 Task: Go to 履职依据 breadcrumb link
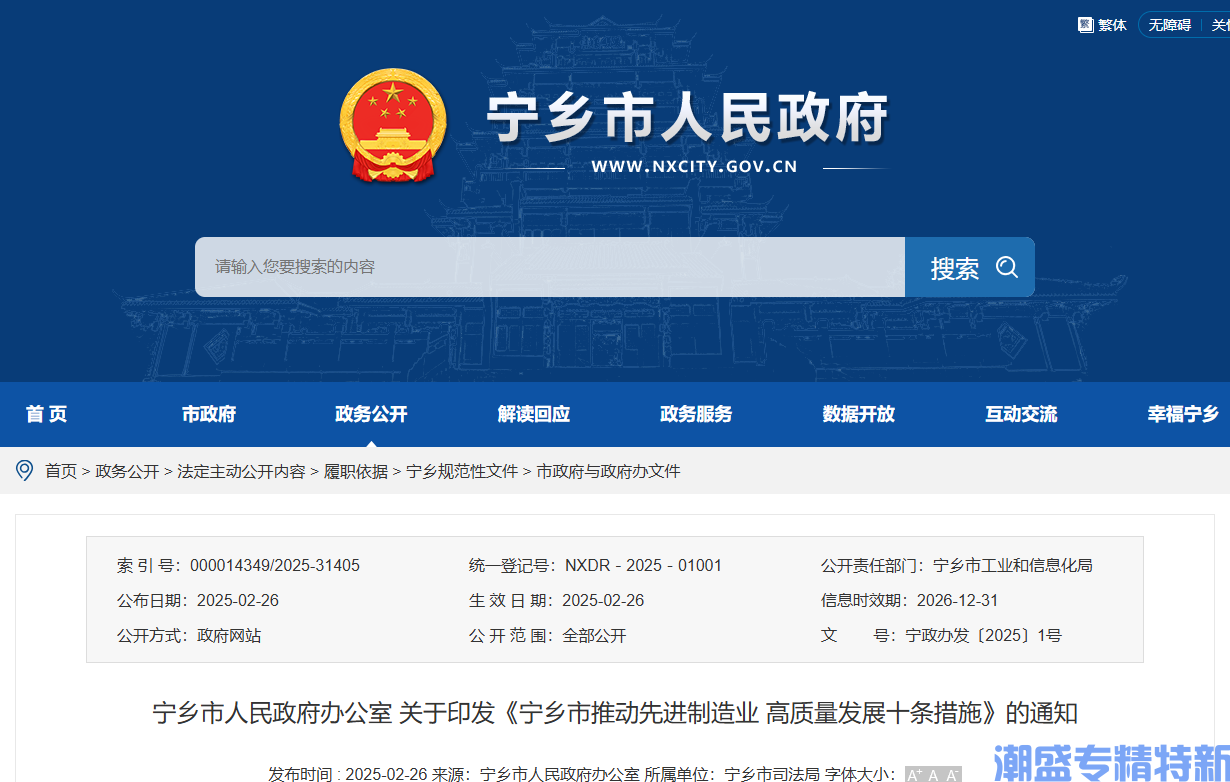point(356,471)
